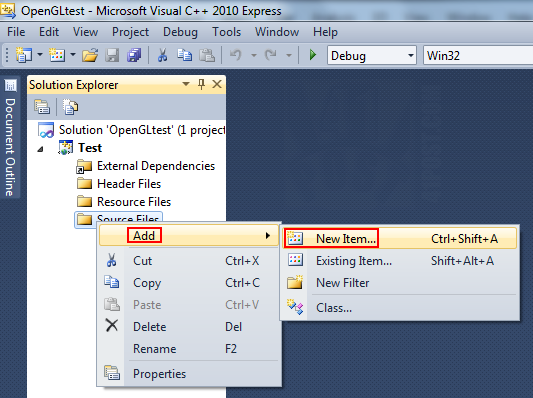The height and width of the screenshot is (398, 533).
Task: Click the Add New Item toolbar icon
Action: (57, 55)
